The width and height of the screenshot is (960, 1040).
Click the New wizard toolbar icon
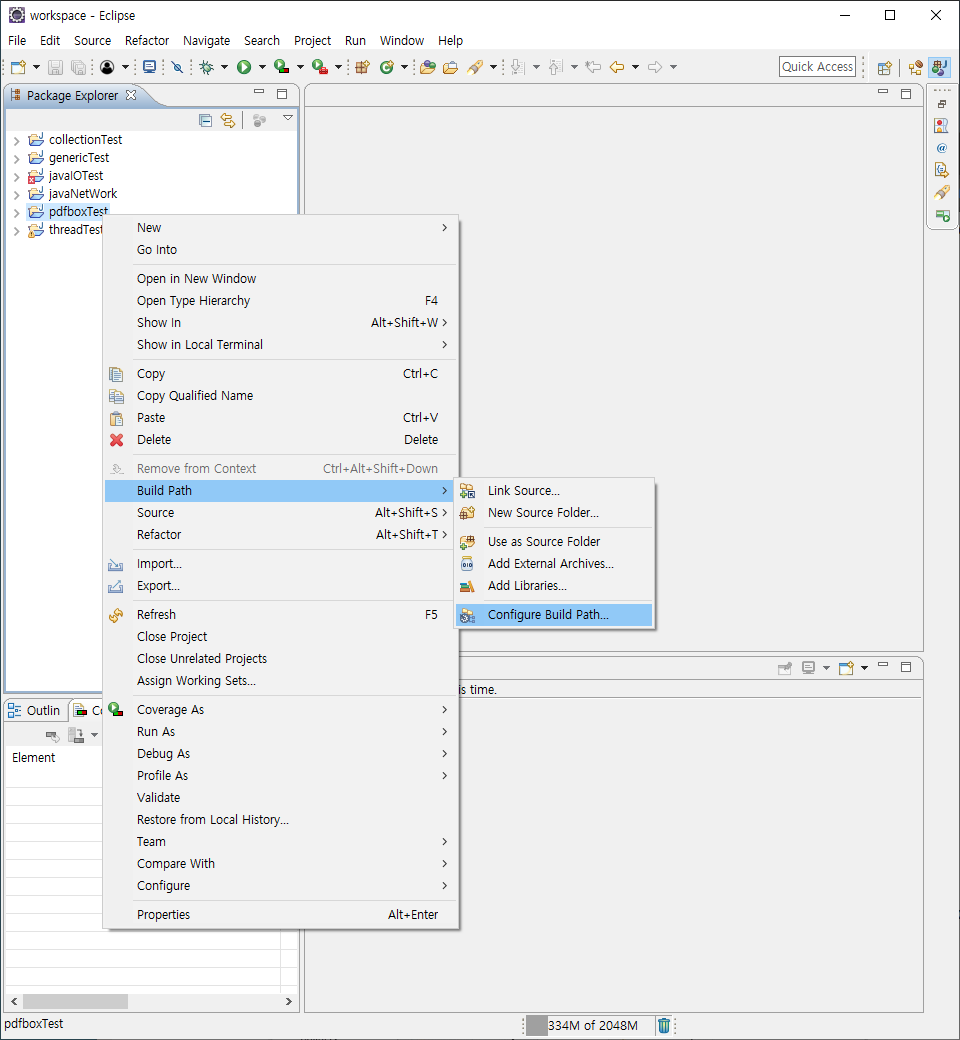coord(19,67)
